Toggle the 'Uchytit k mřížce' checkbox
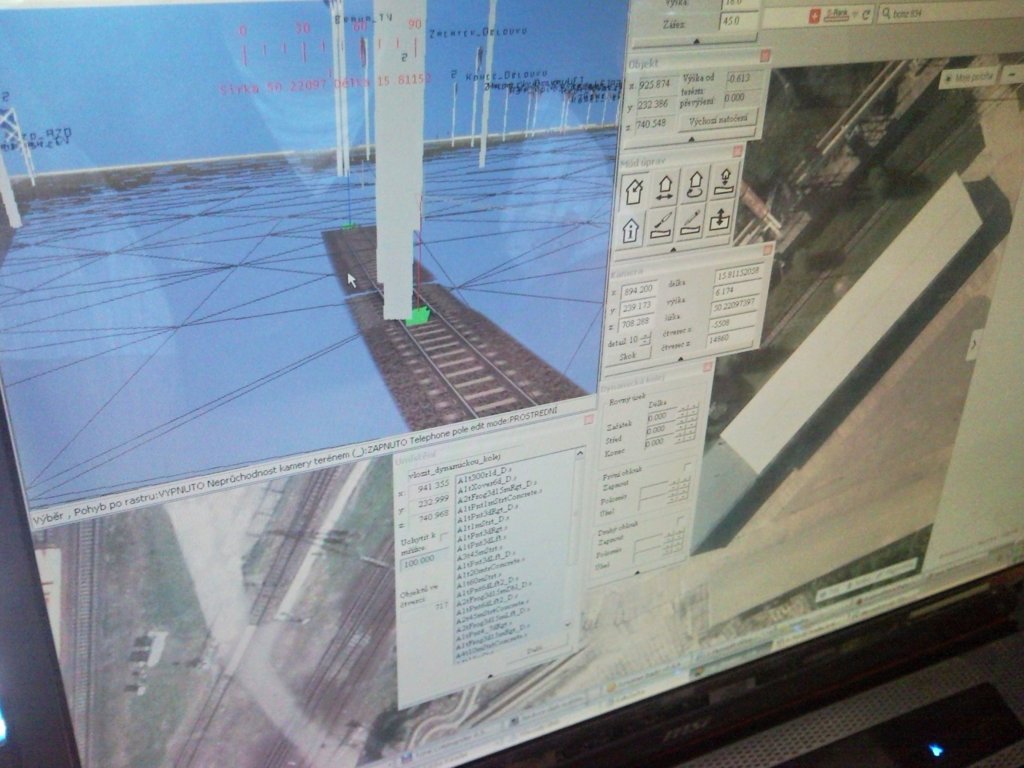Image resolution: width=1024 pixels, height=768 pixels. coord(445,537)
